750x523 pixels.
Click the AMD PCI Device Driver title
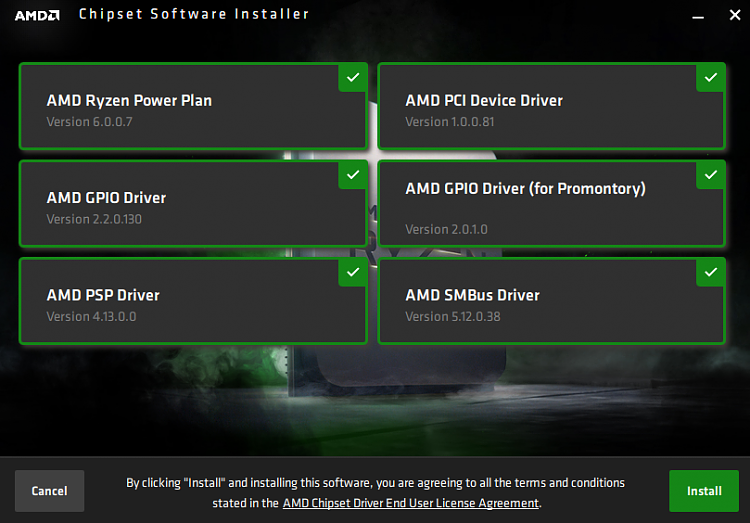[484, 100]
